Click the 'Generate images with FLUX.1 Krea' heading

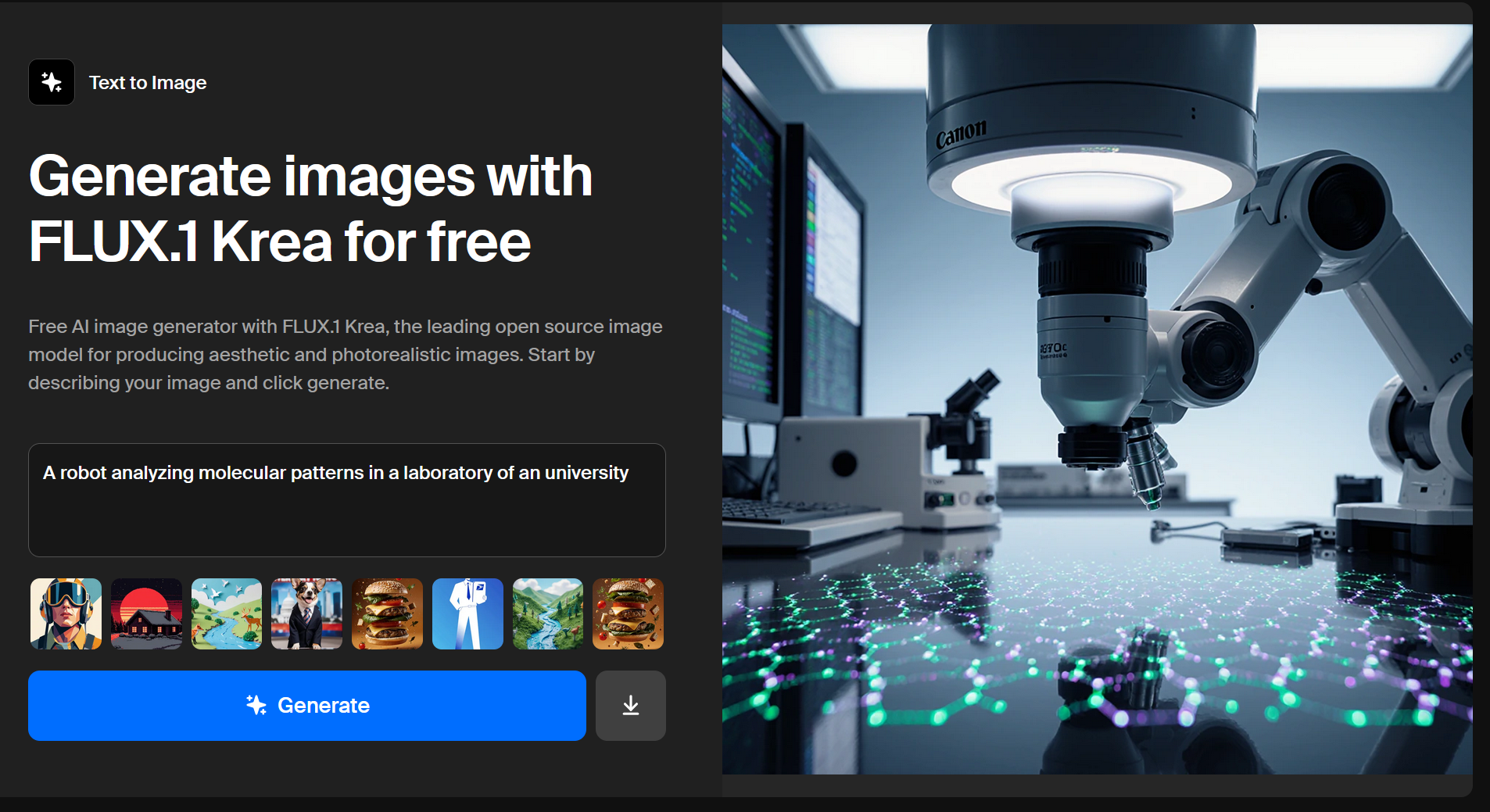point(310,209)
